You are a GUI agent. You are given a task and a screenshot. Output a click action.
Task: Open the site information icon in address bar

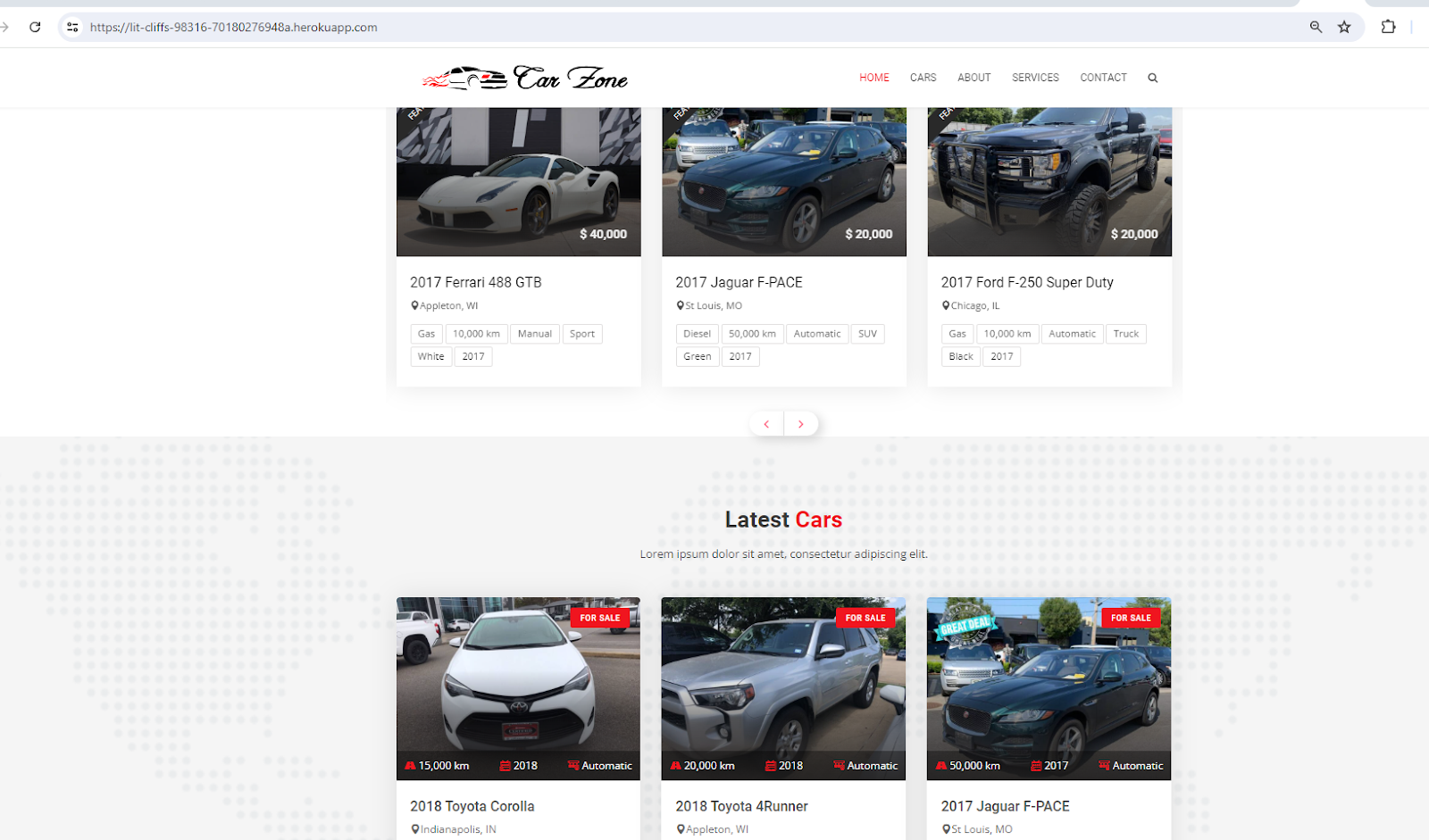[72, 27]
